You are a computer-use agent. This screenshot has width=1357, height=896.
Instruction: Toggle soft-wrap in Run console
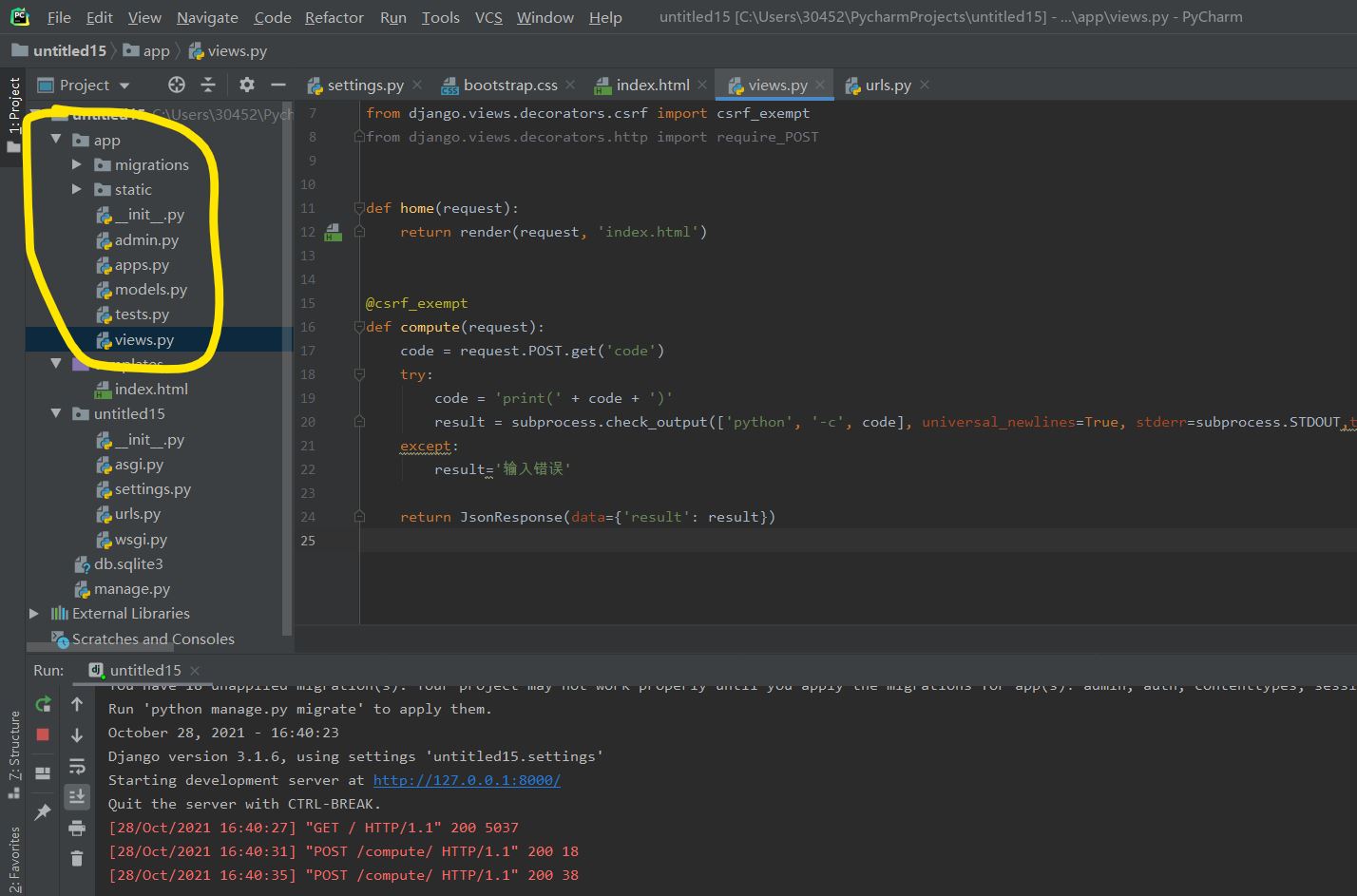pos(77,766)
